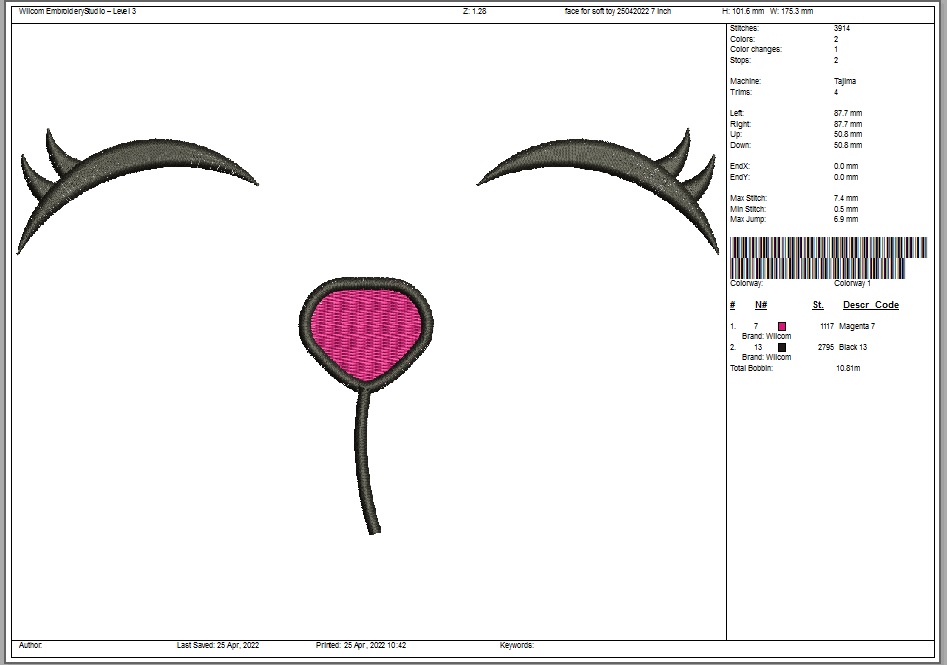This screenshot has height=665, width=947.
Task: Click the design barcode
Action: (828, 257)
